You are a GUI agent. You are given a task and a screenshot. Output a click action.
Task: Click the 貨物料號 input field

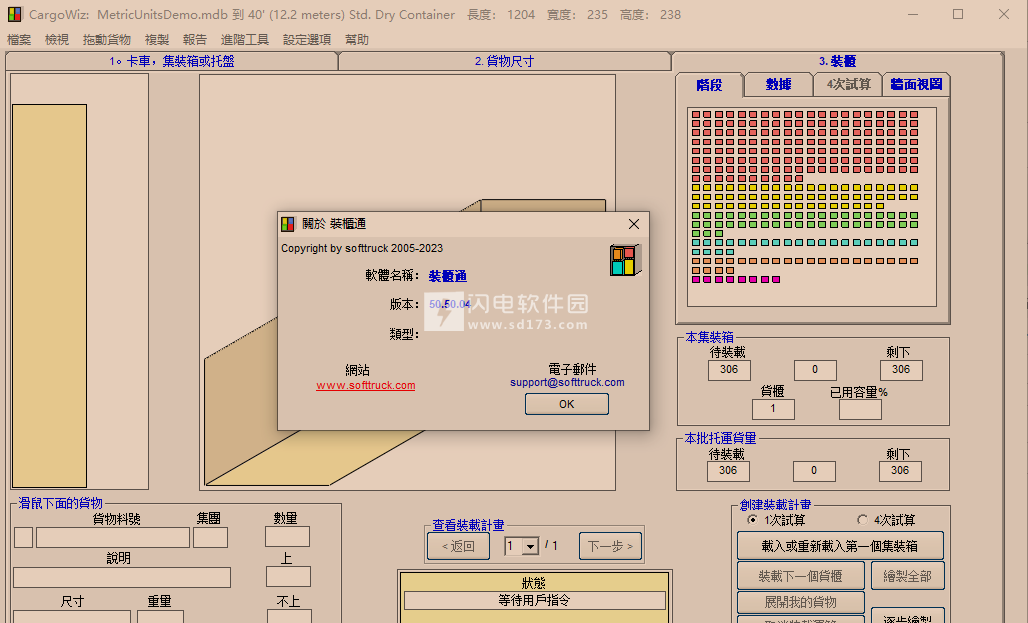113,538
